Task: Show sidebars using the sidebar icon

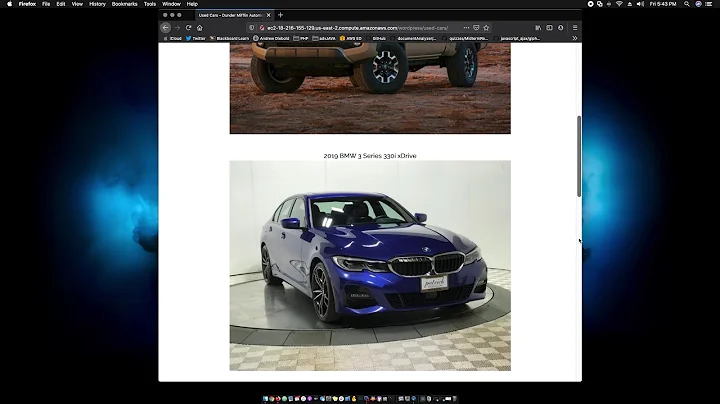Action: (x=549, y=28)
